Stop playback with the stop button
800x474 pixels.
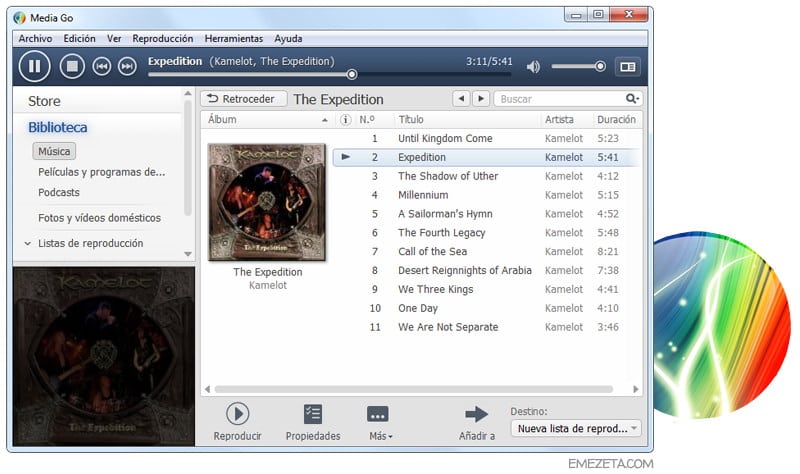point(72,66)
